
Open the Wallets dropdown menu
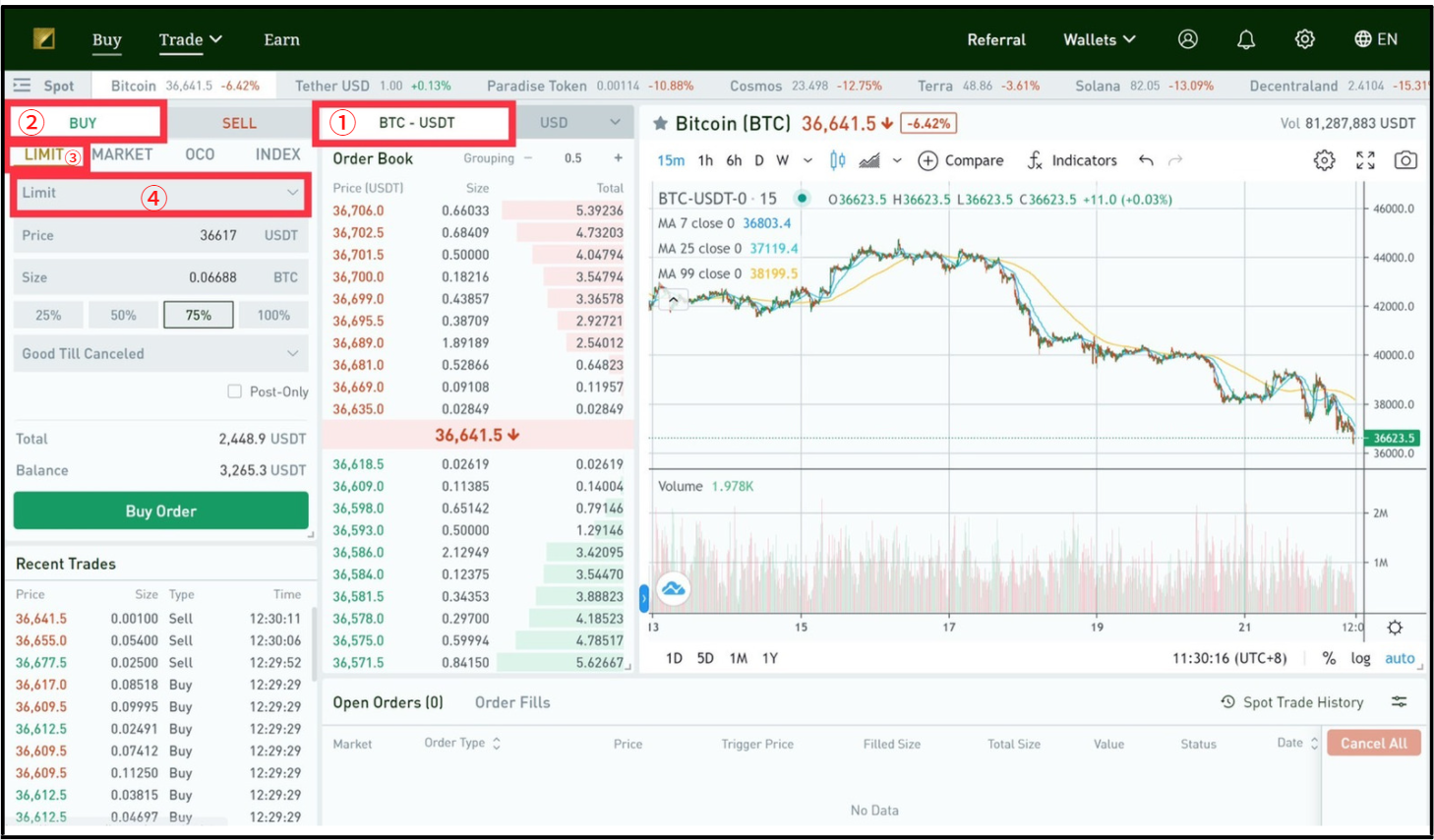[x=1100, y=39]
